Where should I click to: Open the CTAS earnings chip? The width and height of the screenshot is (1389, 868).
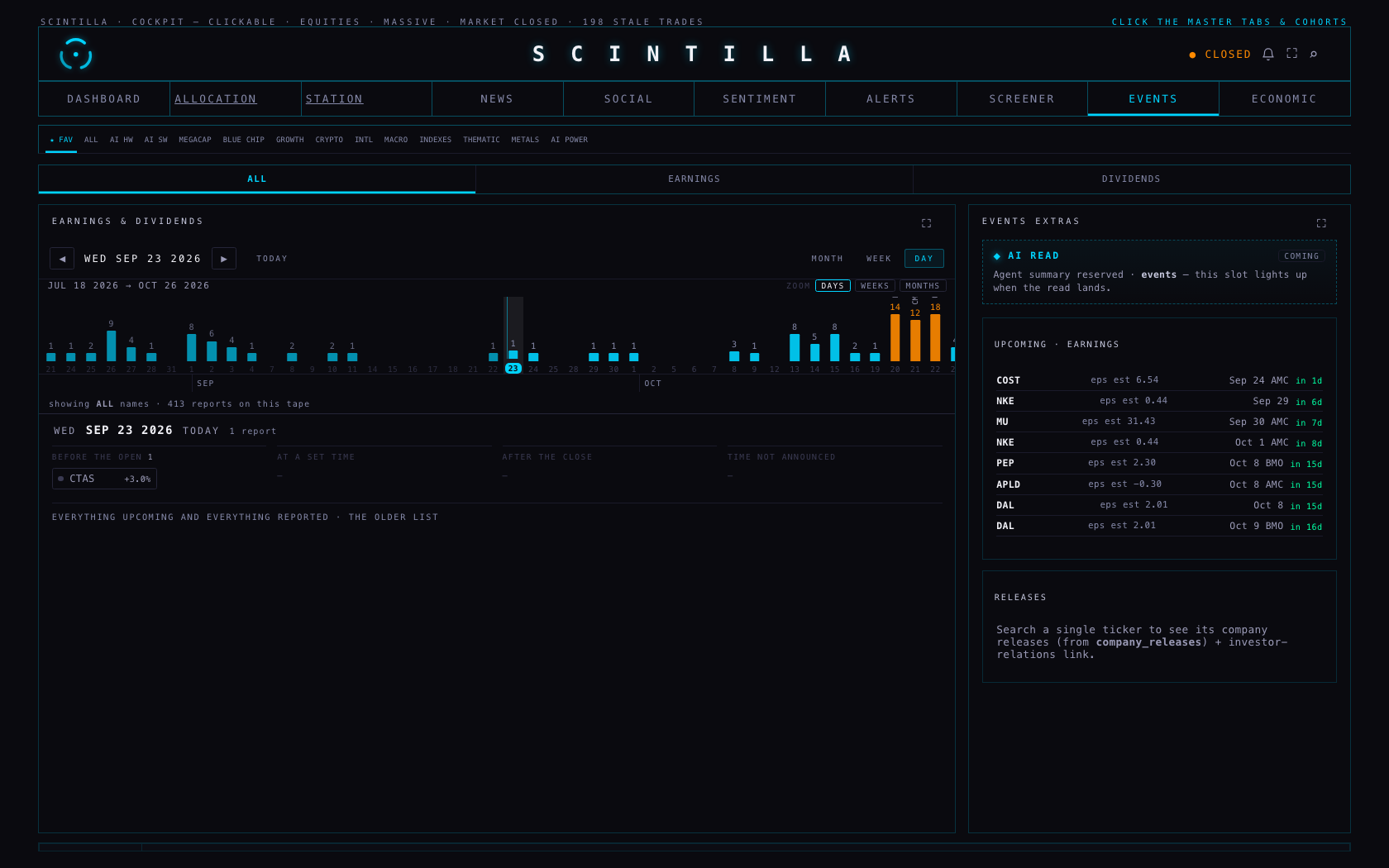pos(104,479)
